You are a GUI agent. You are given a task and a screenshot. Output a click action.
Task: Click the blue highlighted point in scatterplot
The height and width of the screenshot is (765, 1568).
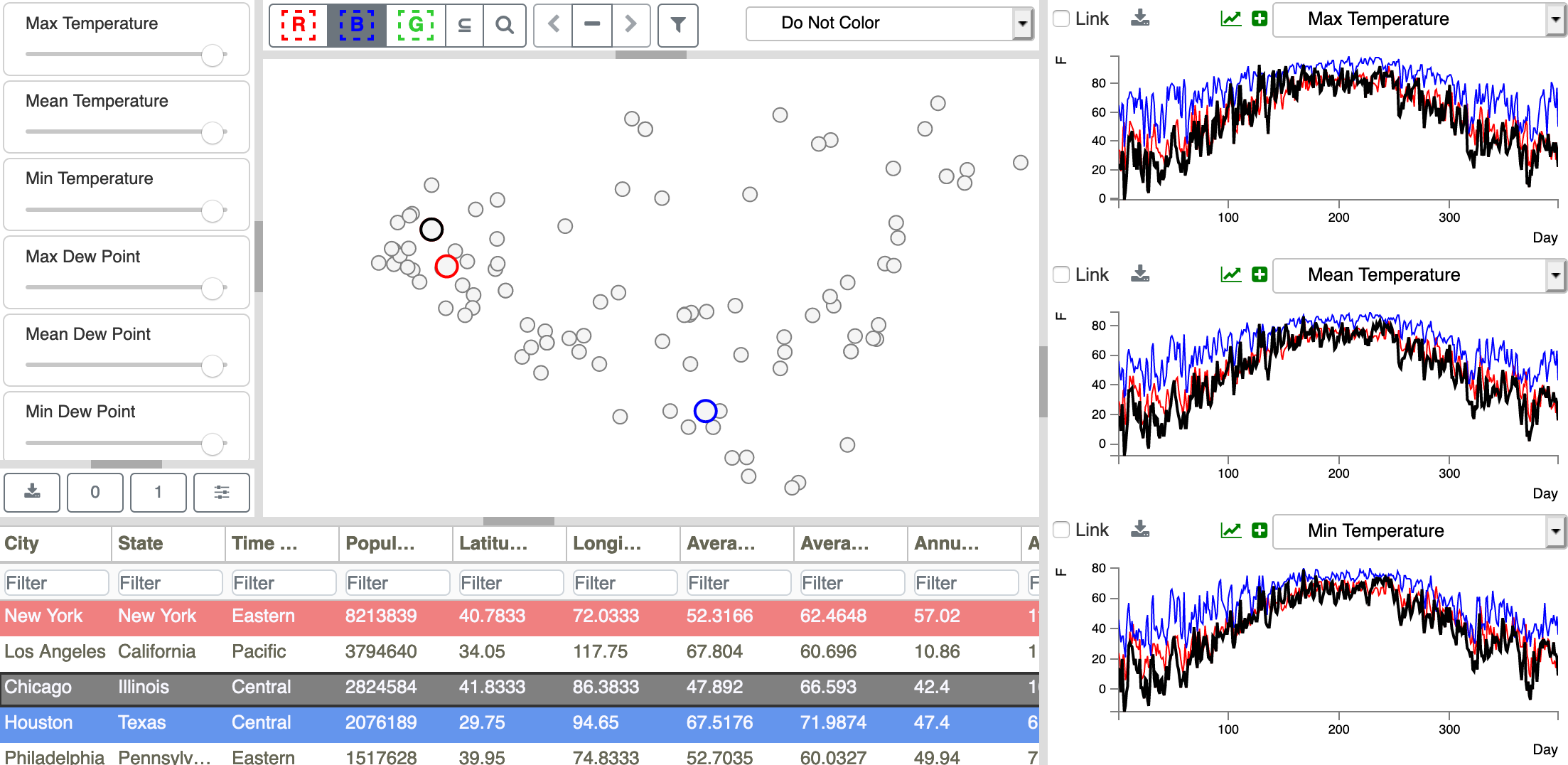click(705, 411)
